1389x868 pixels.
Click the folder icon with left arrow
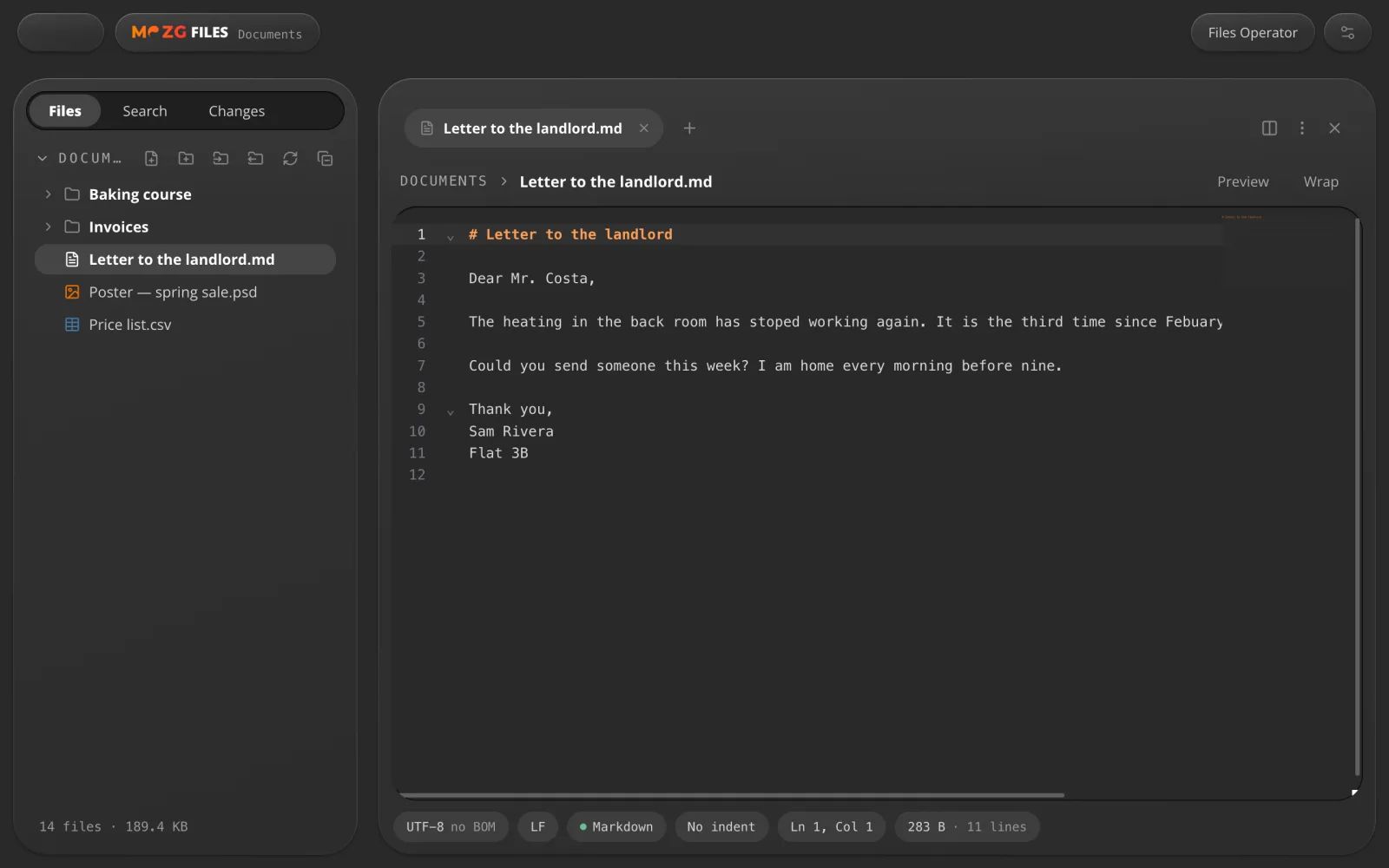[x=255, y=158]
